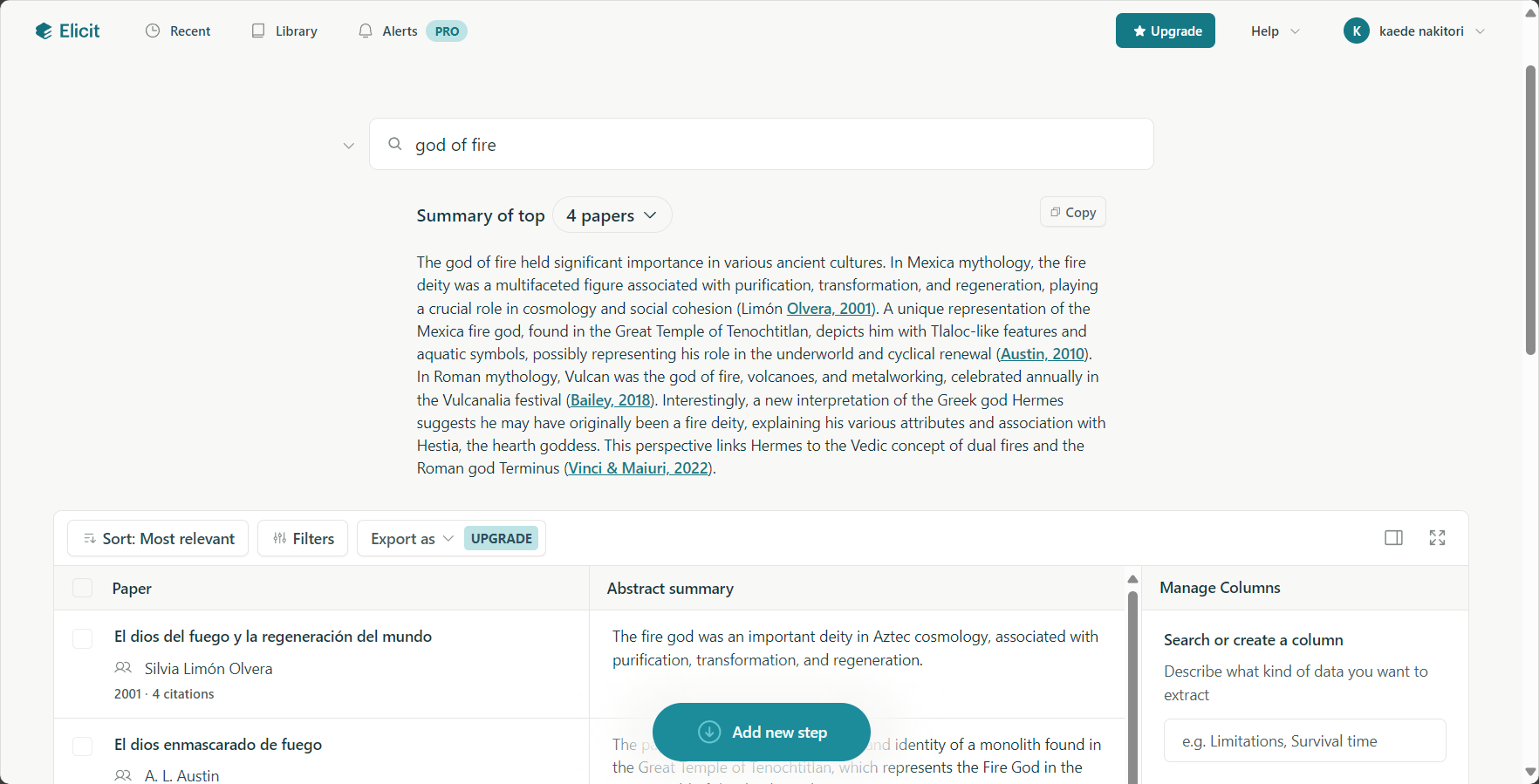The width and height of the screenshot is (1539, 784).
Task: Open the Bailey, 2018 citation link
Action: (611, 400)
